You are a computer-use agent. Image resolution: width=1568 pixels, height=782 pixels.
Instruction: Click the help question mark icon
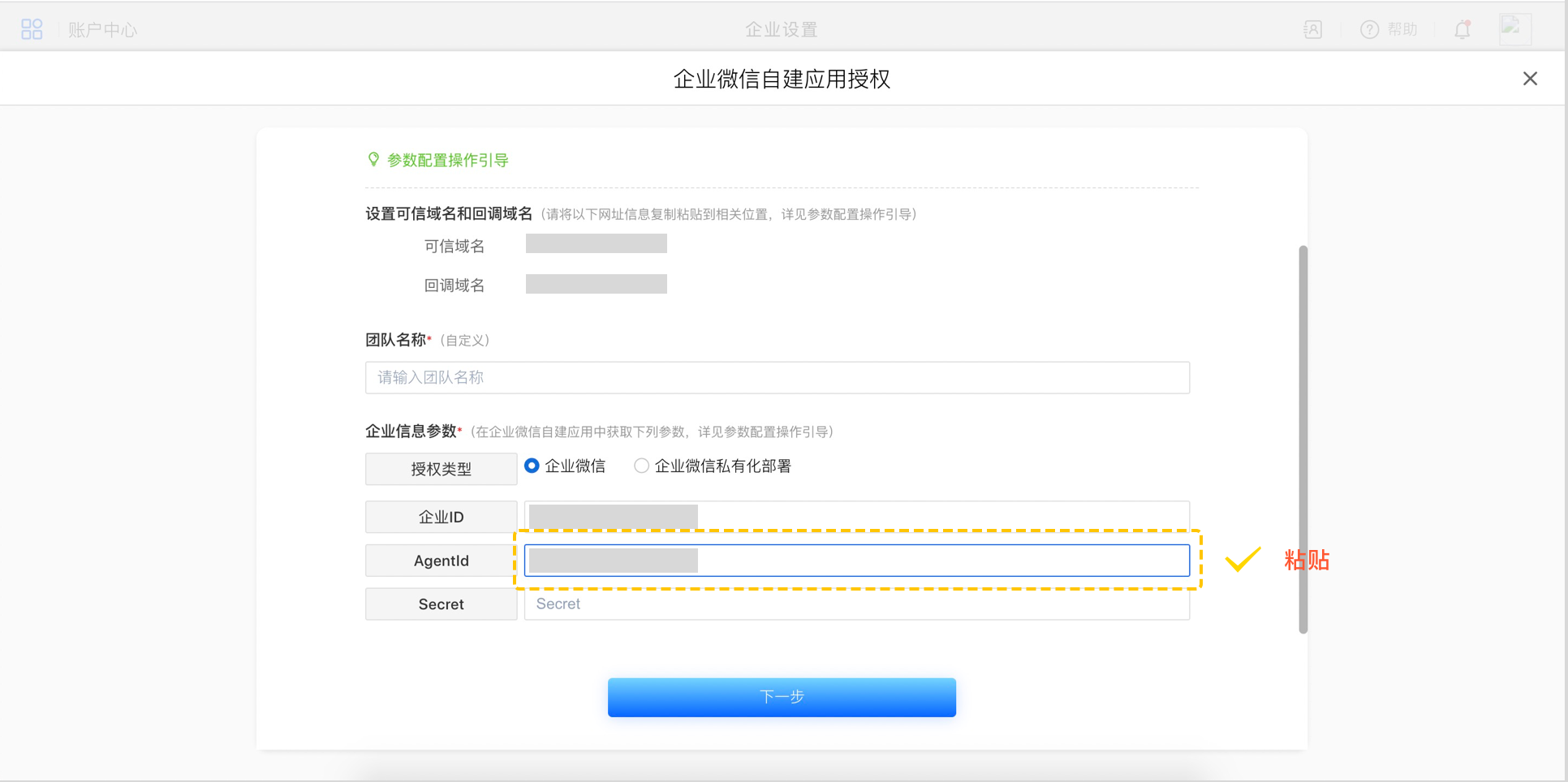click(x=1369, y=30)
